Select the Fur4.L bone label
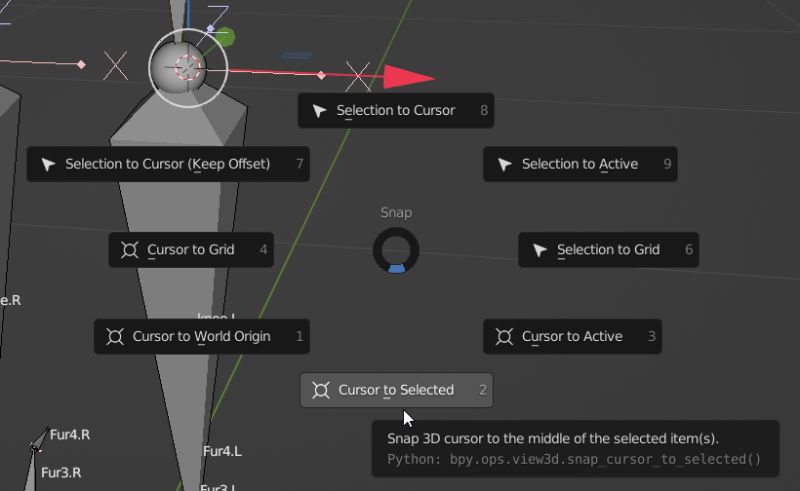800x491 pixels. [x=222, y=451]
